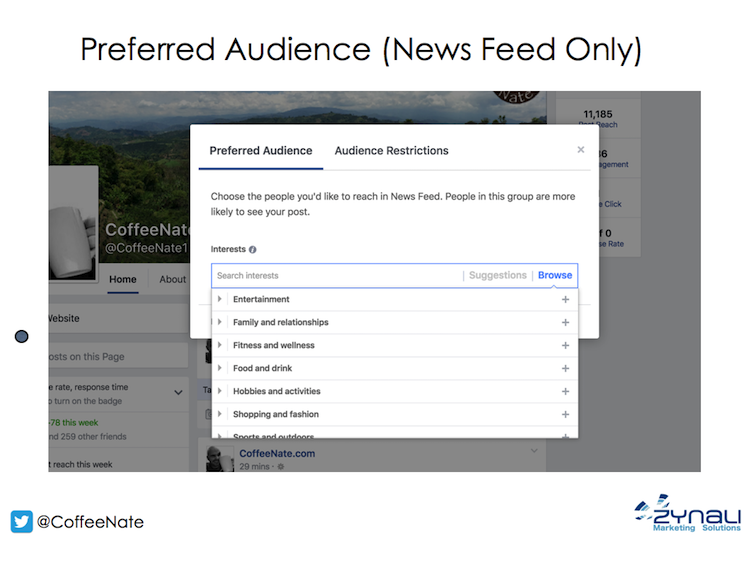Expand the Fitness and wellness category

pyautogui.click(x=220, y=345)
